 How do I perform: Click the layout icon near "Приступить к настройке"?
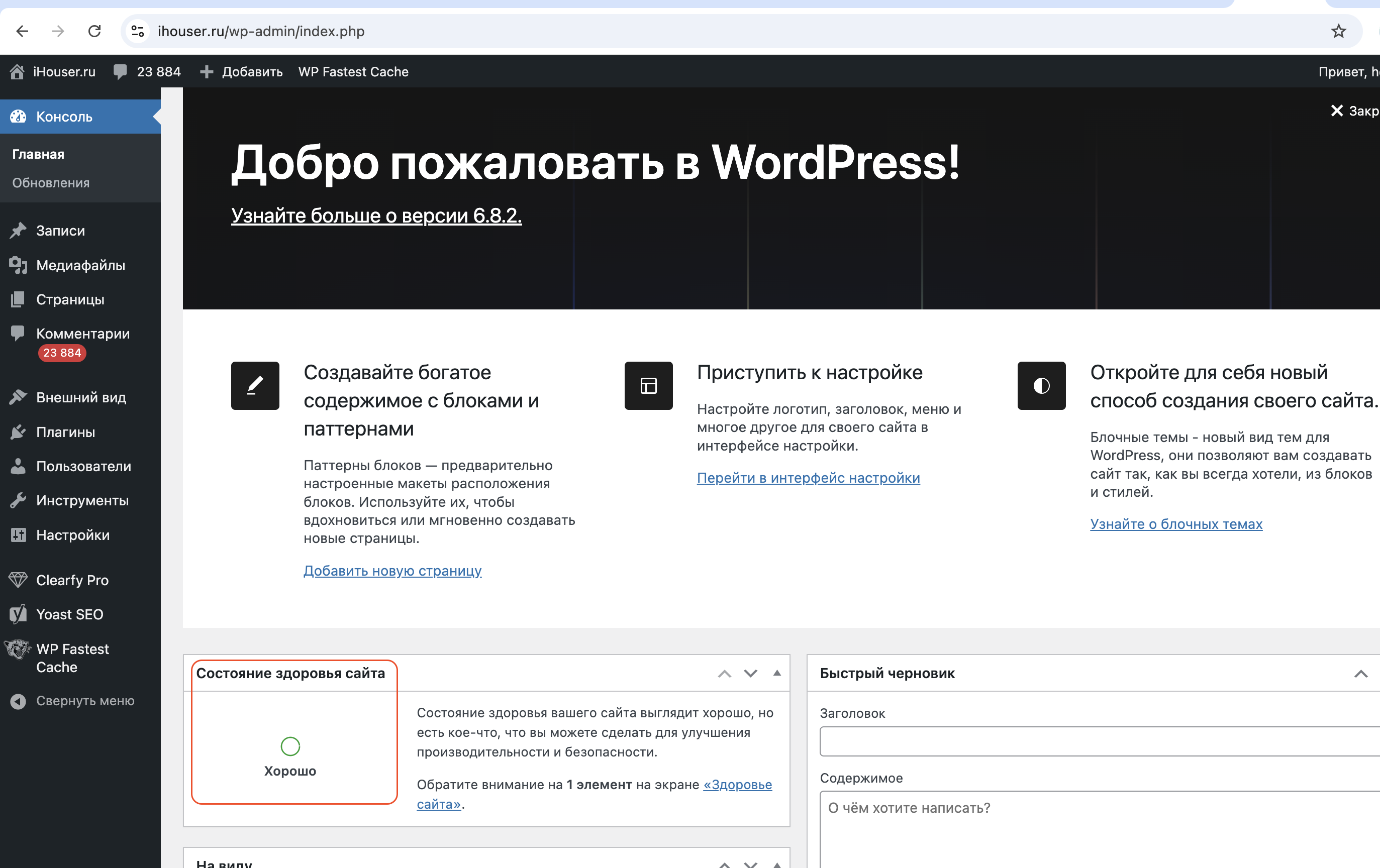[x=648, y=386]
